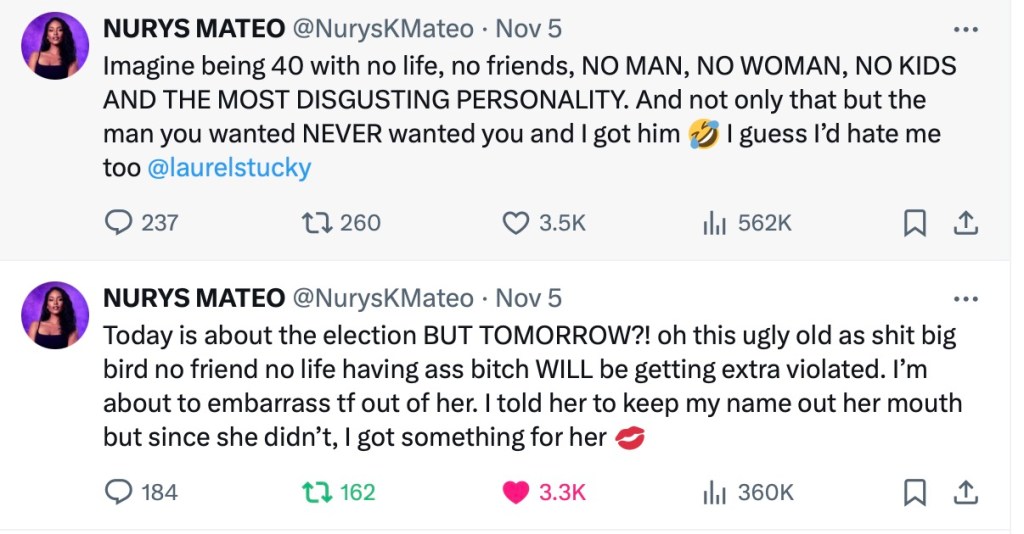Open more options menu on second tweet

coord(965,299)
